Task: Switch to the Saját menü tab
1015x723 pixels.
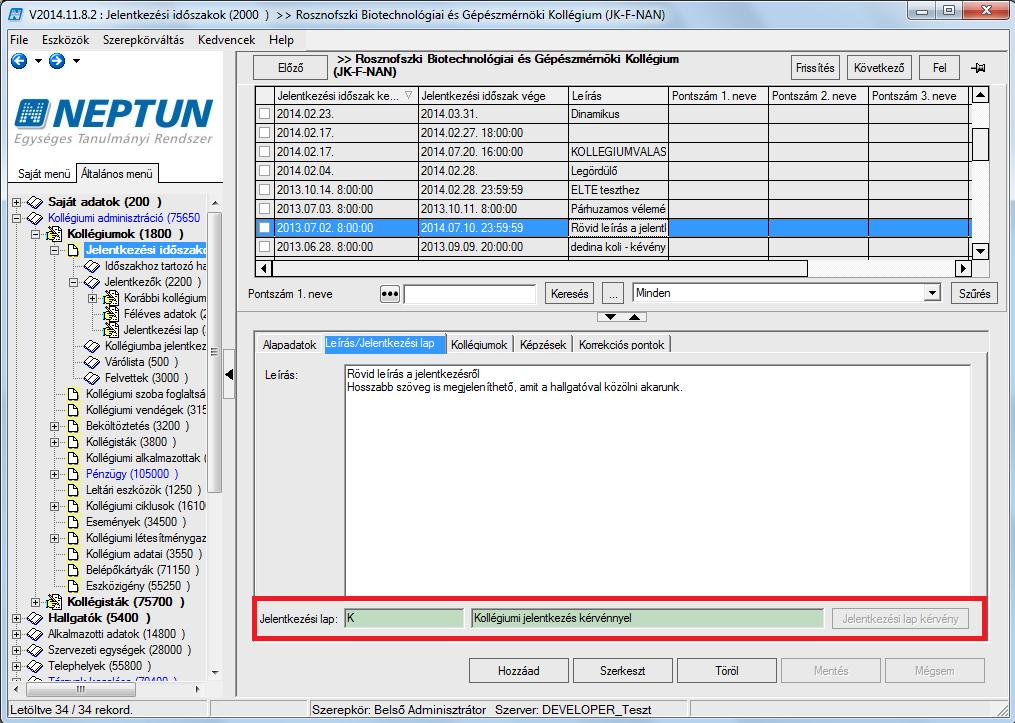Action: tap(43, 173)
